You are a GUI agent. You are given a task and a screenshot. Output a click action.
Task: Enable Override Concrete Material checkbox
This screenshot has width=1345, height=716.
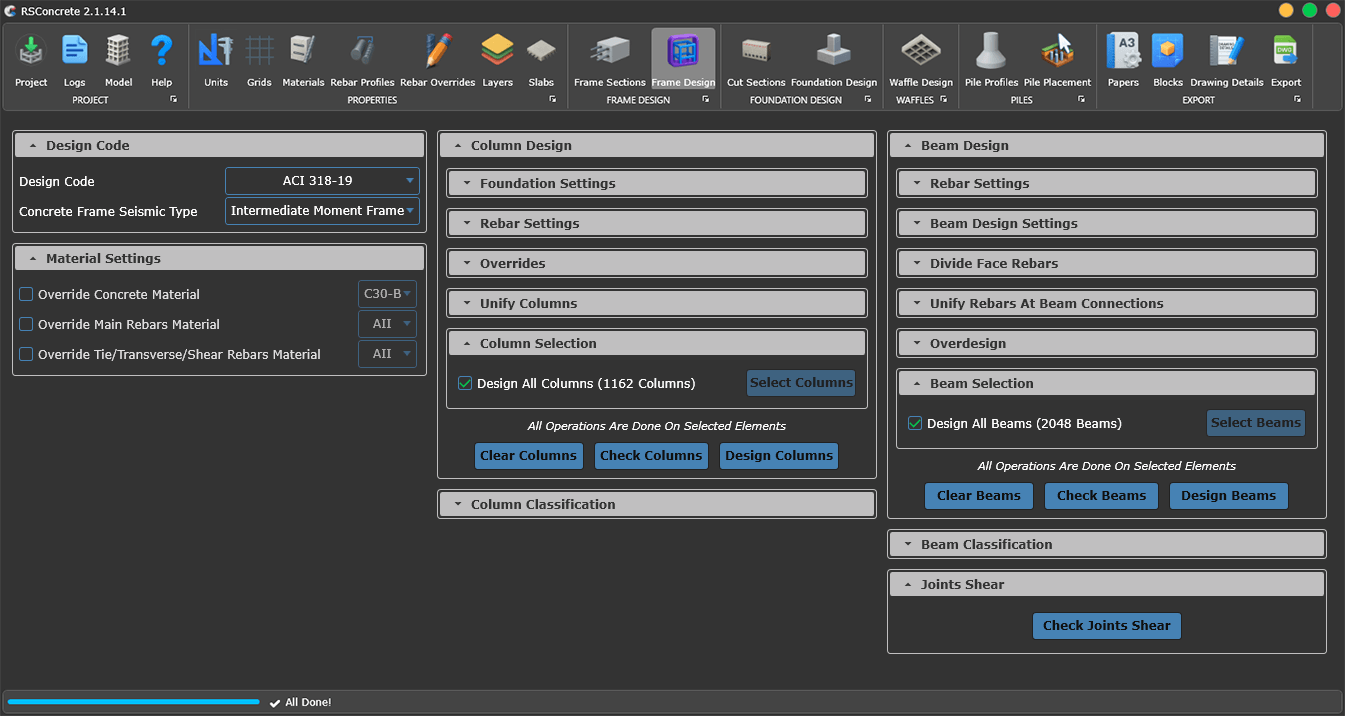pyautogui.click(x=27, y=295)
